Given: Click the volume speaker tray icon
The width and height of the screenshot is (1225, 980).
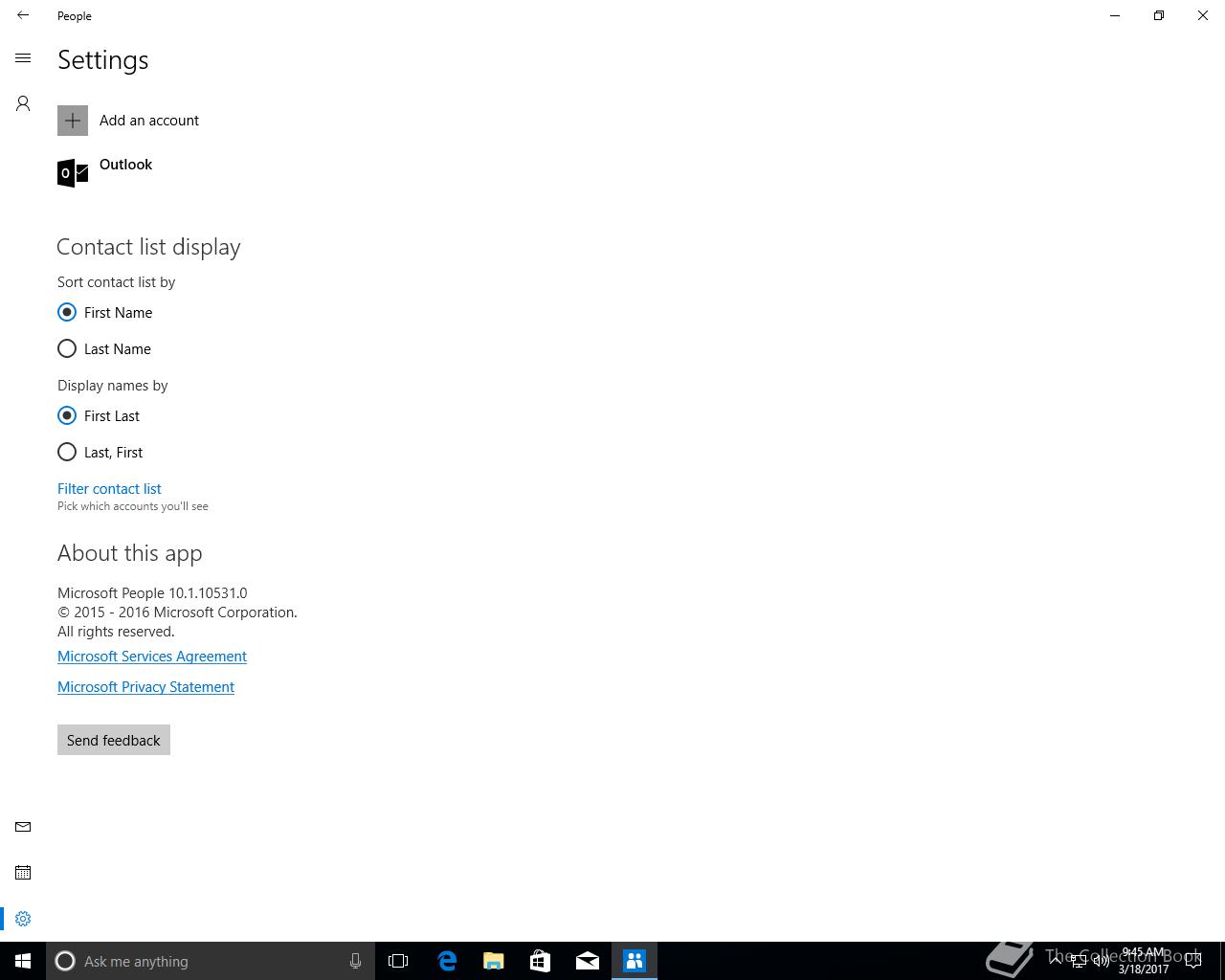Looking at the screenshot, I should (x=1102, y=961).
